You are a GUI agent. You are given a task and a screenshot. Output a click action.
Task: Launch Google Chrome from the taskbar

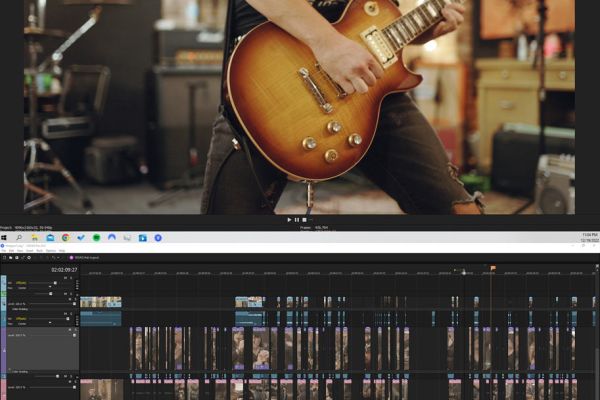(65, 238)
